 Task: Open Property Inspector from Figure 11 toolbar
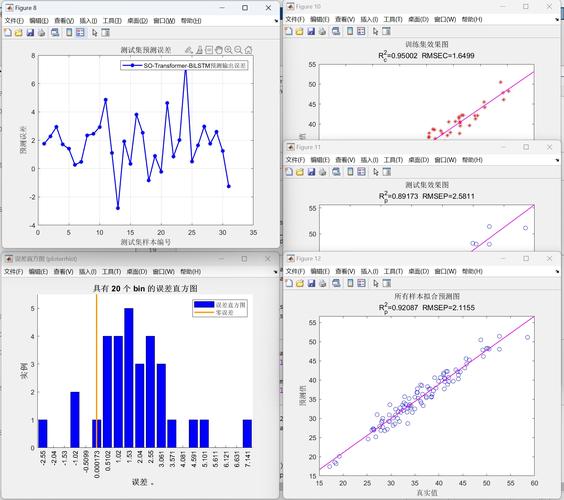pos(387,172)
